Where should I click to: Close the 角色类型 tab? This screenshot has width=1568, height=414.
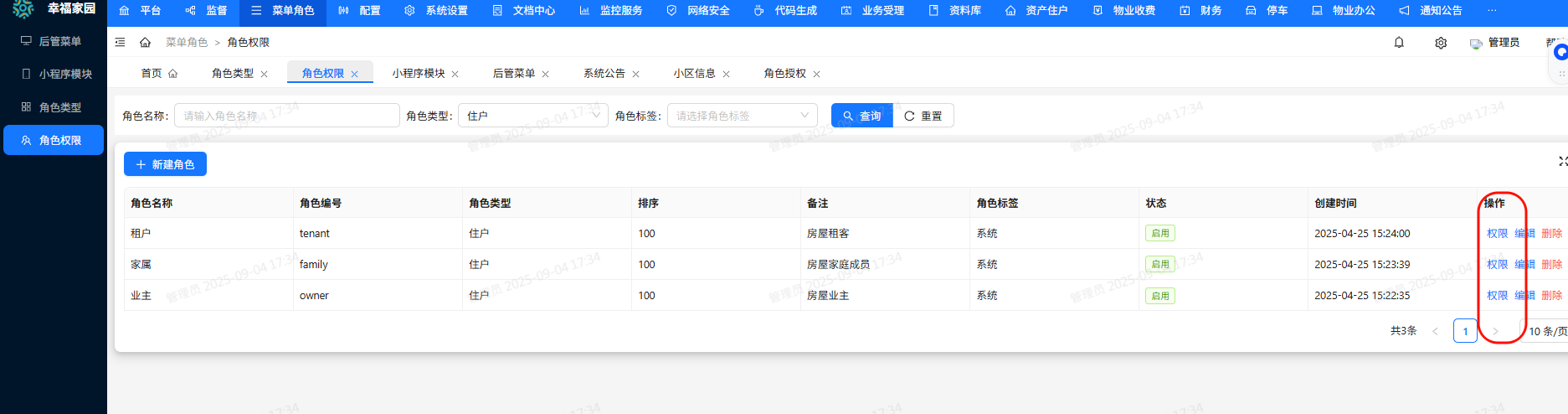265,75
